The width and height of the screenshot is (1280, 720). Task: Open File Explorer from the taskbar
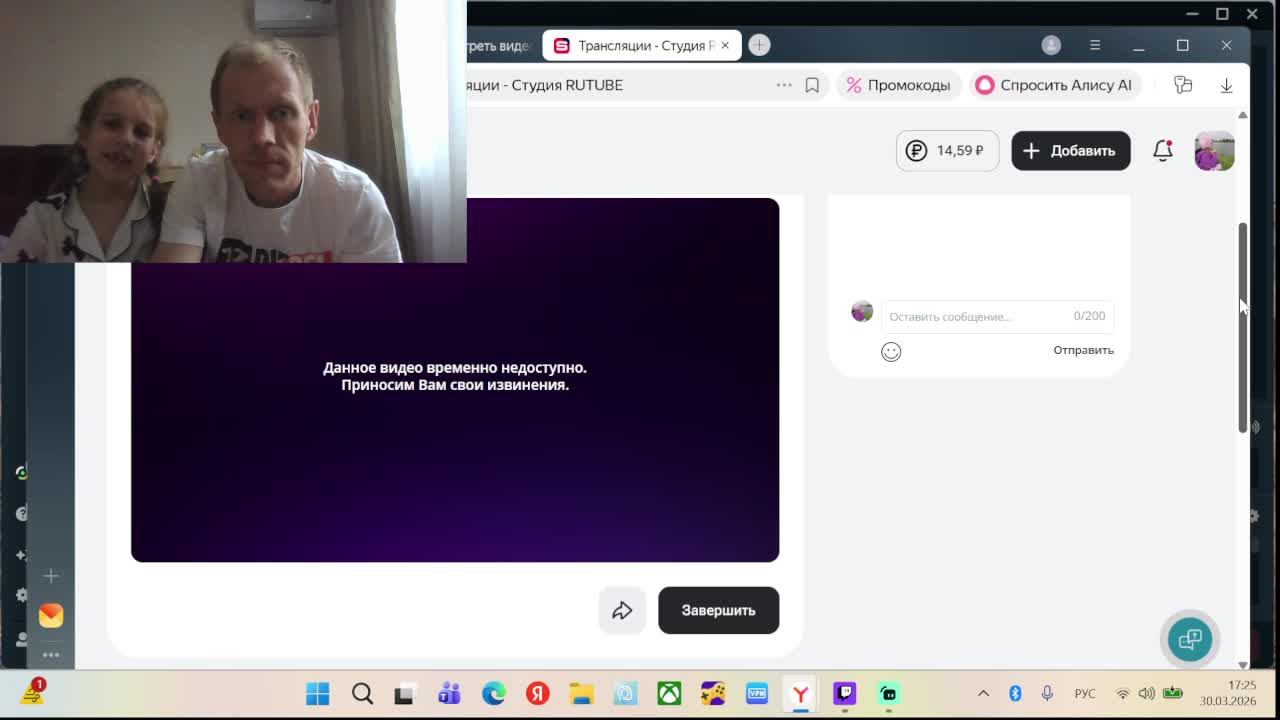(x=581, y=693)
